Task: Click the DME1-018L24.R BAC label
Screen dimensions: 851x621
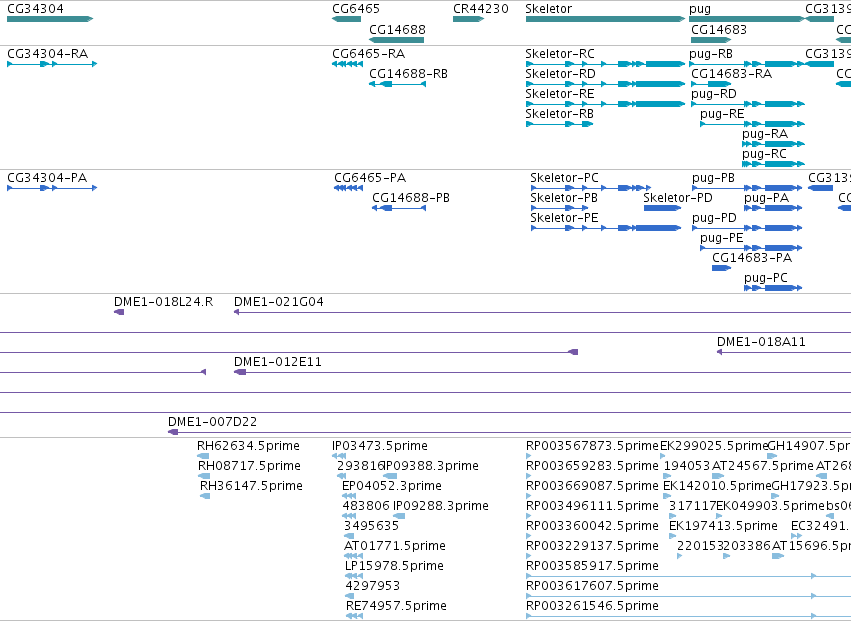Action: pyautogui.click(x=163, y=302)
